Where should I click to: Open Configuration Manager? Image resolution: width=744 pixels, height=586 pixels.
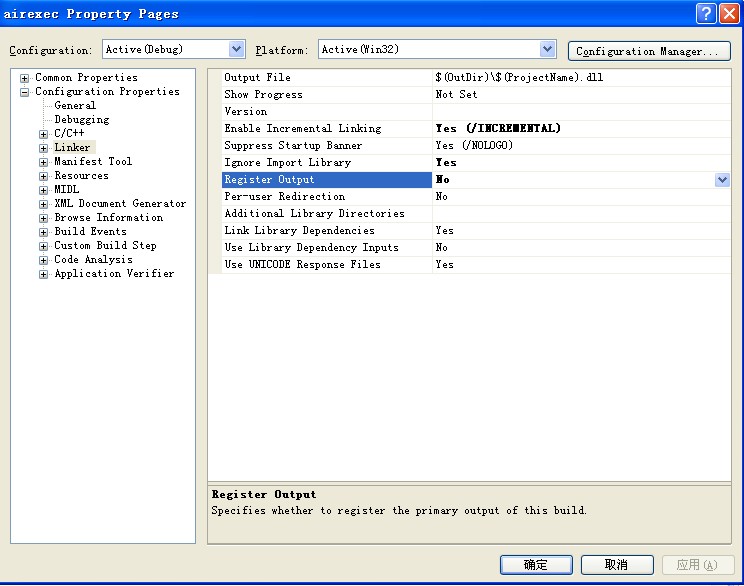coord(649,51)
